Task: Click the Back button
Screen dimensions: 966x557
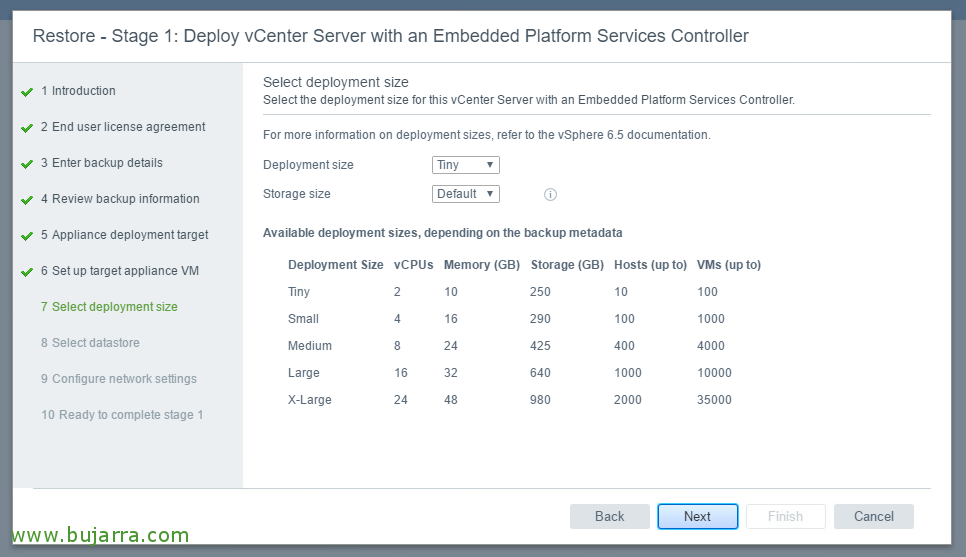Action: (609, 516)
